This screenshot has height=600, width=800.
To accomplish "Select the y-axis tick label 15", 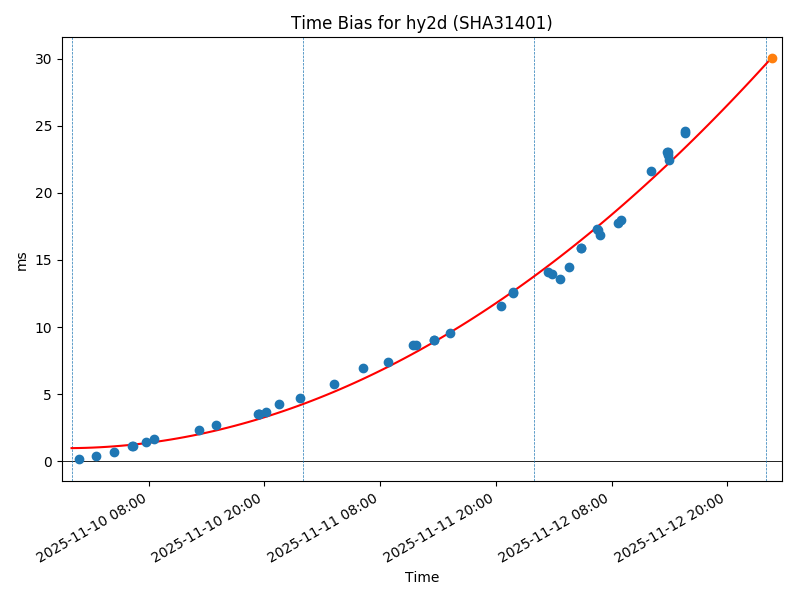I will tap(43, 261).
